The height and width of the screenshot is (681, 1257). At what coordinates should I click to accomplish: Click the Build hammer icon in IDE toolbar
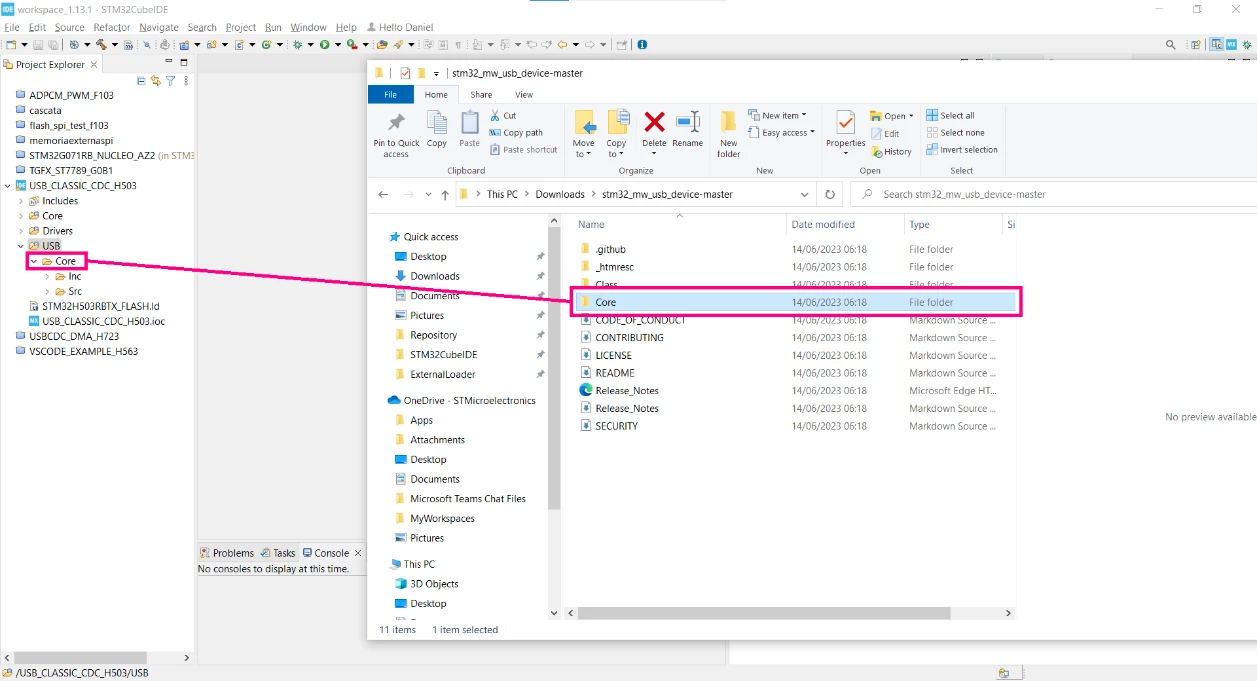[x=101, y=44]
